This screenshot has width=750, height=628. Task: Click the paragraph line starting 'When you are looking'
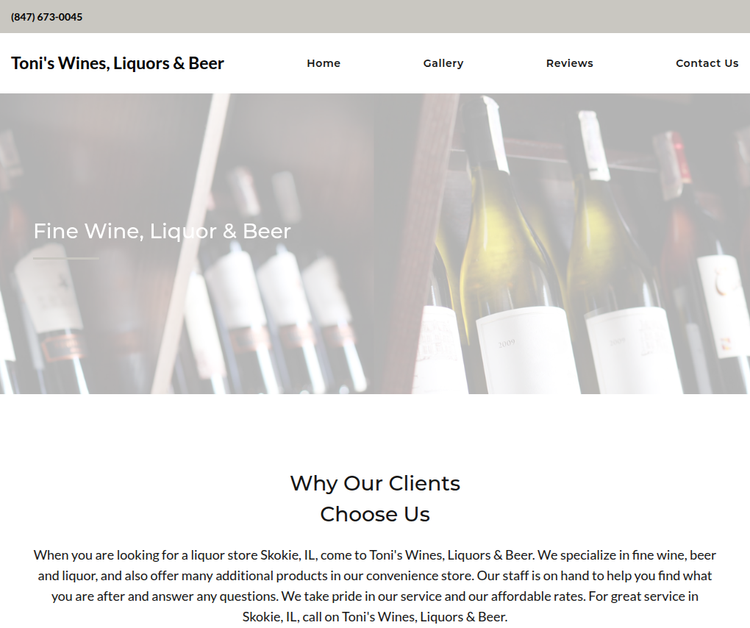(x=375, y=555)
